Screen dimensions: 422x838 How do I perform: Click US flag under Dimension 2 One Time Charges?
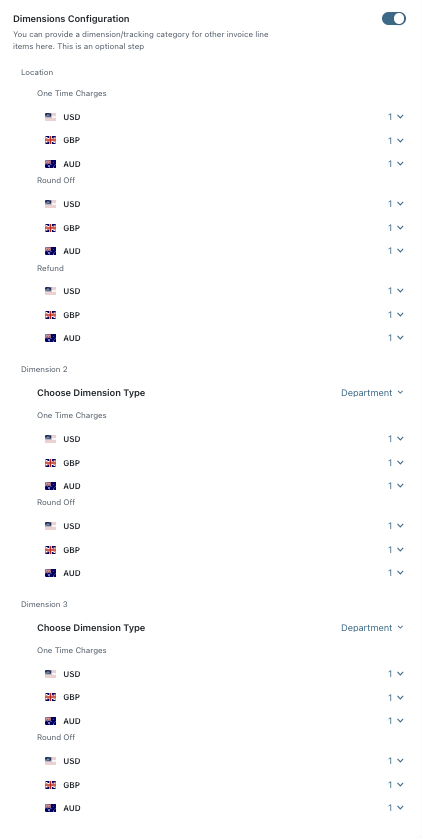coord(51,439)
